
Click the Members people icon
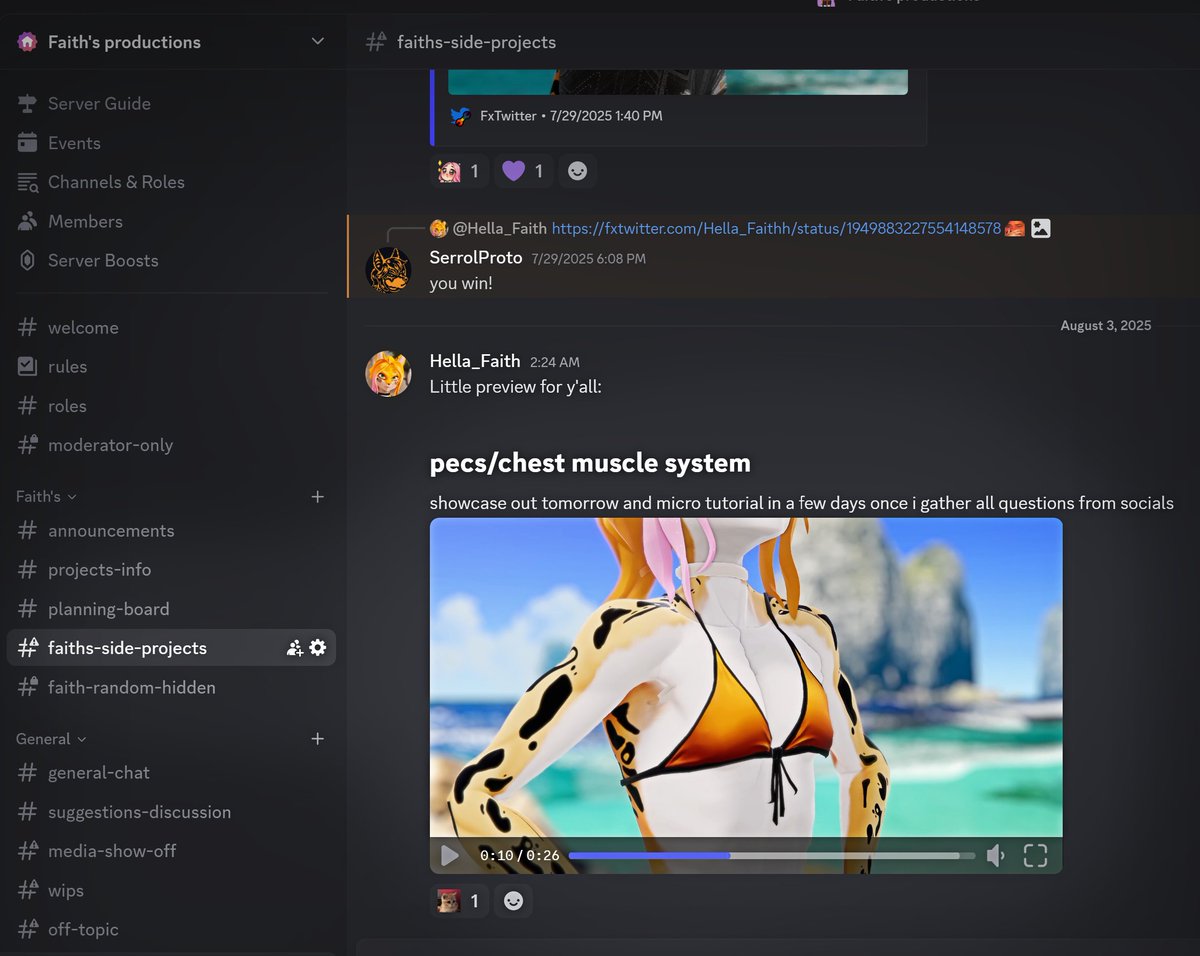tap(28, 221)
